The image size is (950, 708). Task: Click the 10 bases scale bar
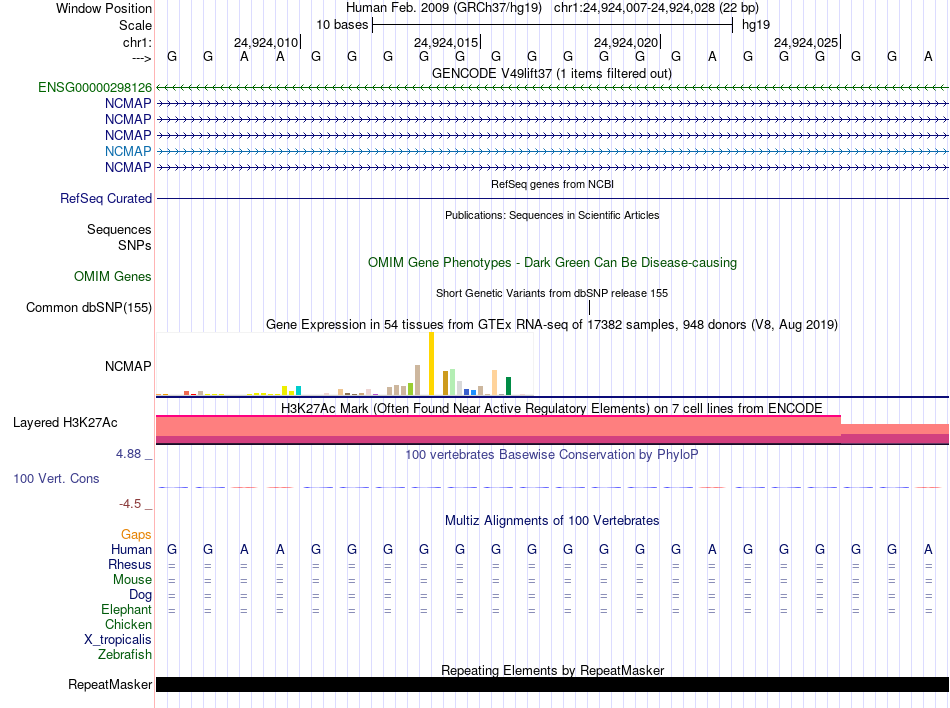tap(553, 25)
